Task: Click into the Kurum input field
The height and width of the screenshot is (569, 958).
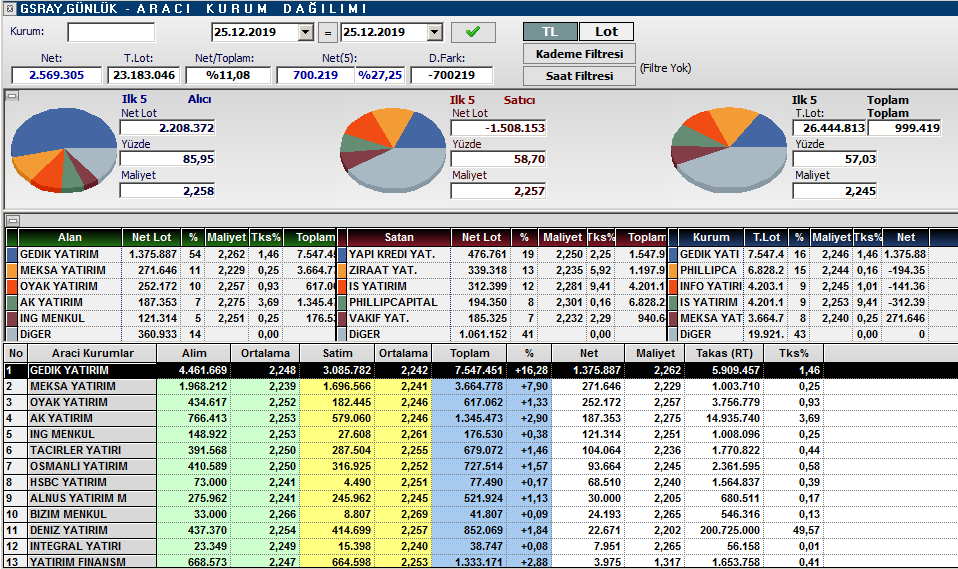Action: pyautogui.click(x=111, y=32)
